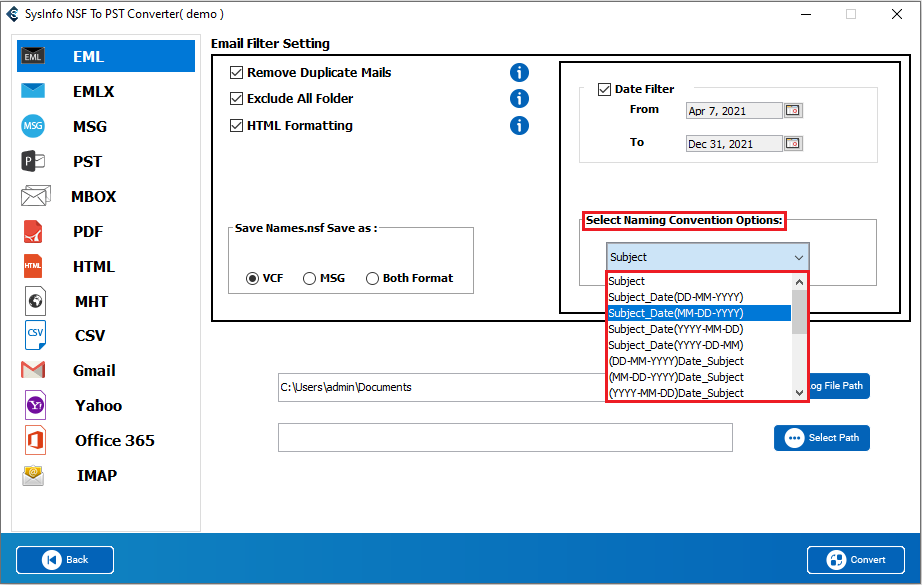Select Subject_Date(YYYY-MM-DD) option
Image resolution: width=922 pixels, height=585 pixels.
click(x=699, y=329)
